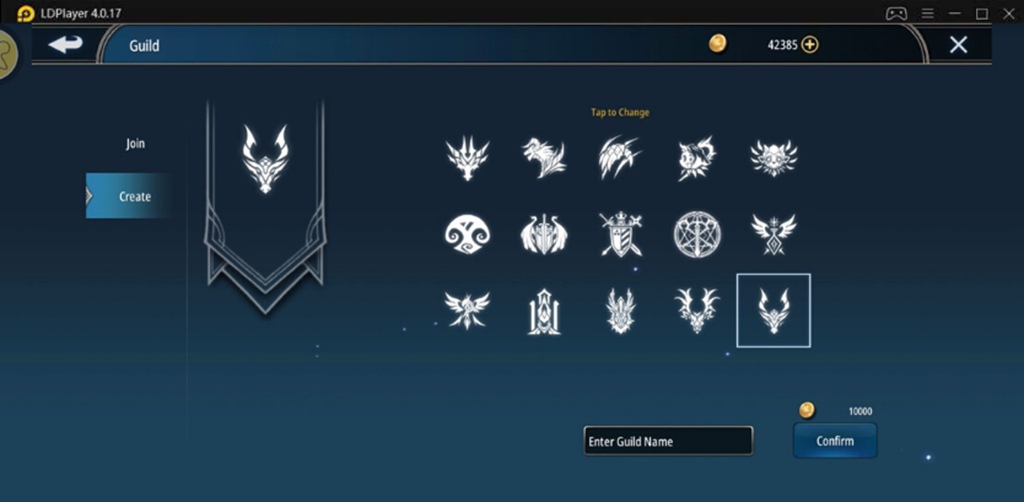Open the LDPlayer hamburger menu
Image resolution: width=1024 pixels, height=502 pixels.
pos(927,13)
